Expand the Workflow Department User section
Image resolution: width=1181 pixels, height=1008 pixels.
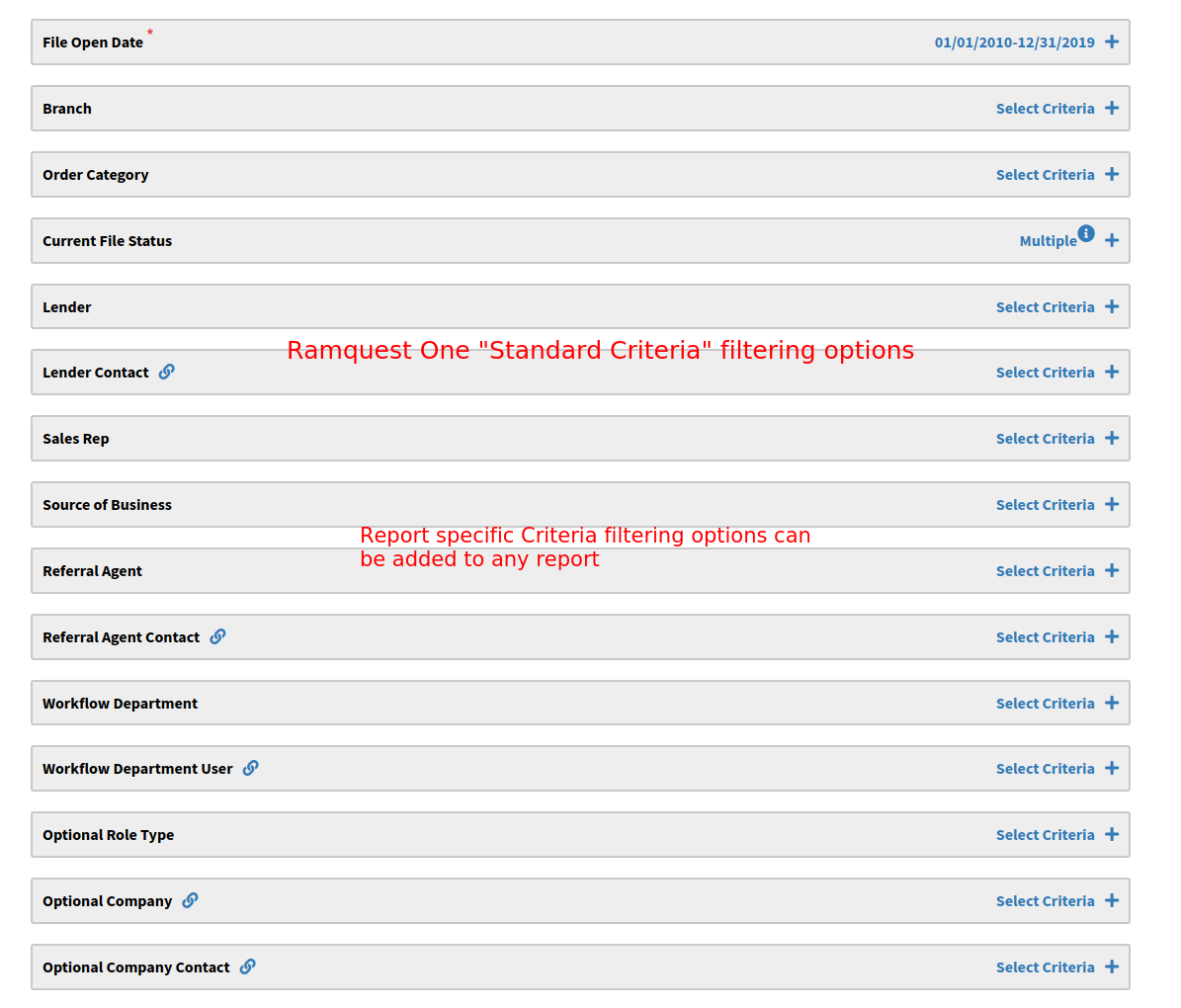pyautogui.click(x=1046, y=768)
